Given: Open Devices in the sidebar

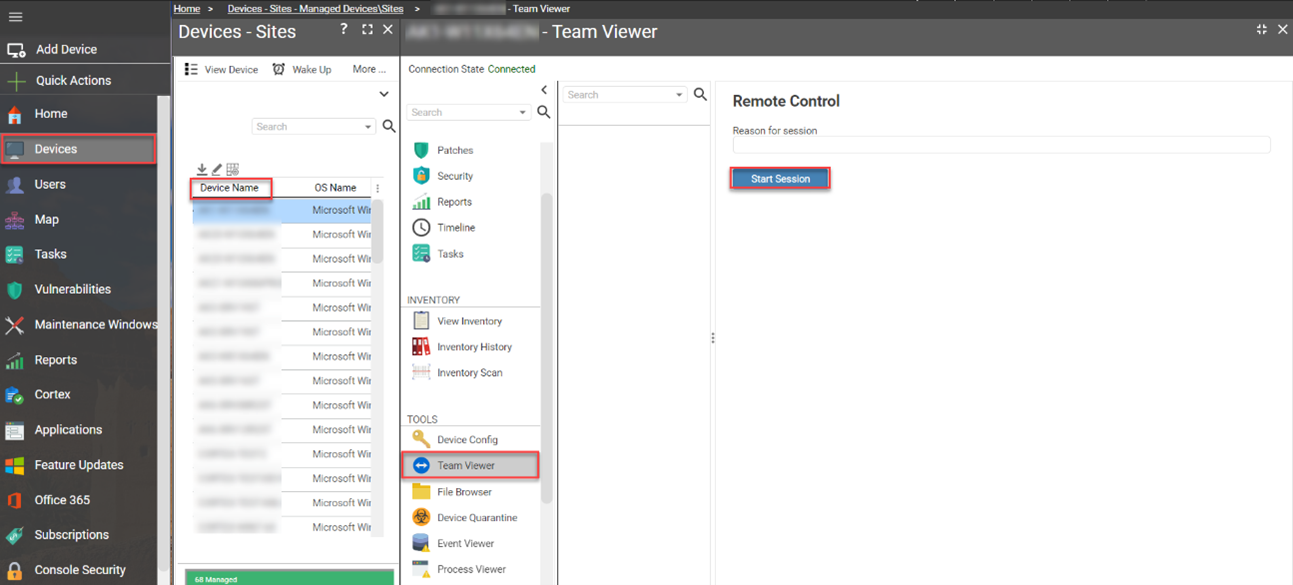Looking at the screenshot, I should [x=78, y=149].
